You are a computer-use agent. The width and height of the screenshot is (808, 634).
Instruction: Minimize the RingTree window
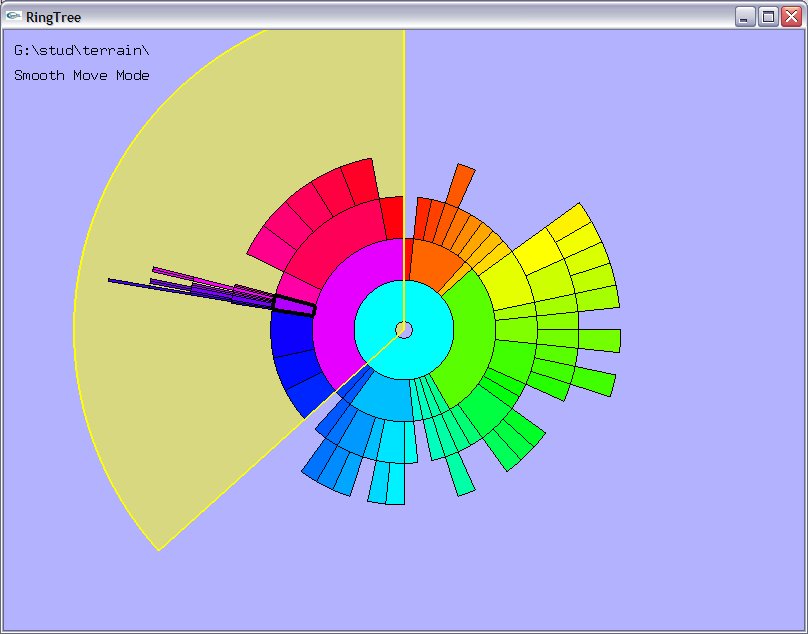pyautogui.click(x=744, y=17)
